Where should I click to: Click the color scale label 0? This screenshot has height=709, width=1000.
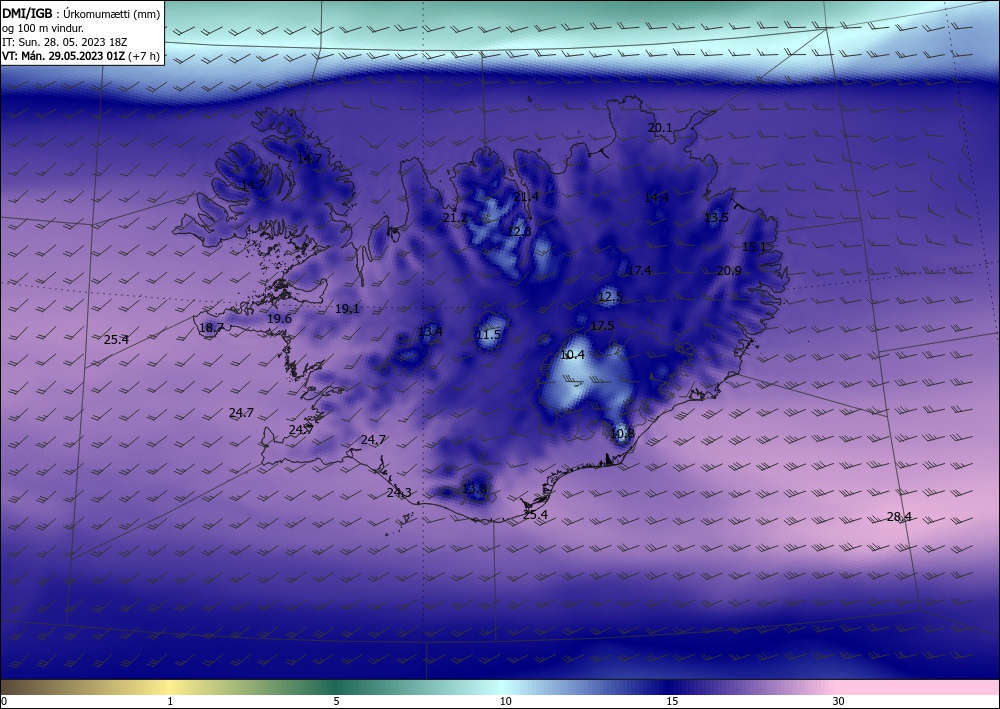point(4,702)
